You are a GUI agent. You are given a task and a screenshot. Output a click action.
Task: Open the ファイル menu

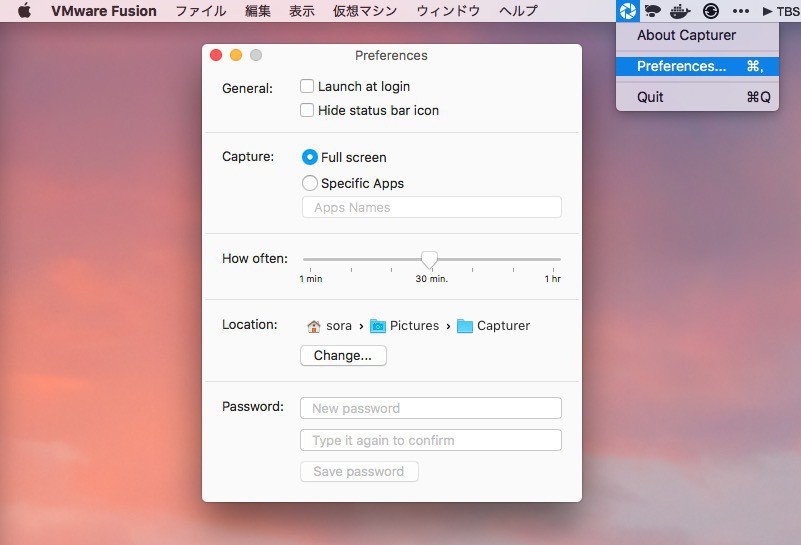[201, 11]
